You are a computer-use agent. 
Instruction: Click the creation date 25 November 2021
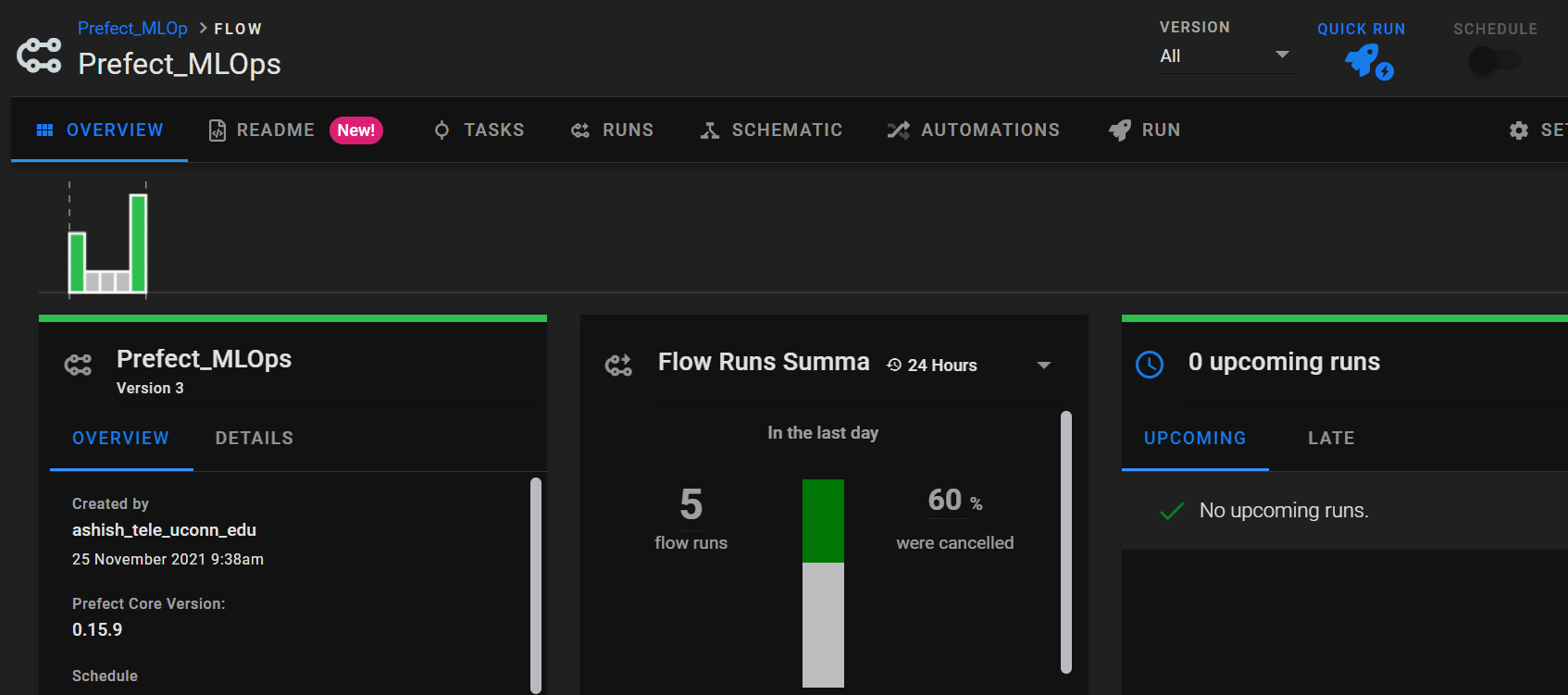(x=168, y=560)
